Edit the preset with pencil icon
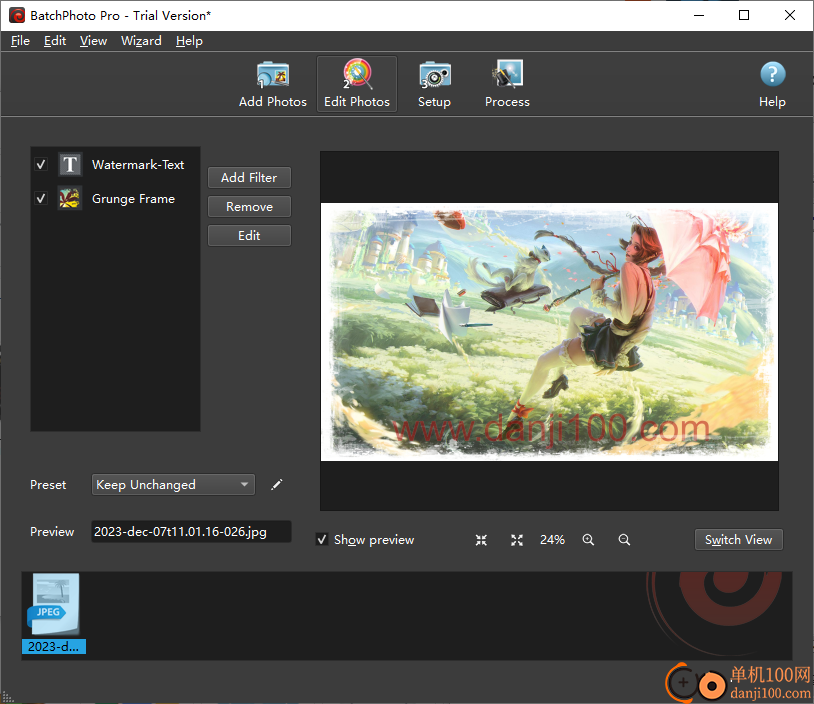The image size is (814, 704). 277,484
